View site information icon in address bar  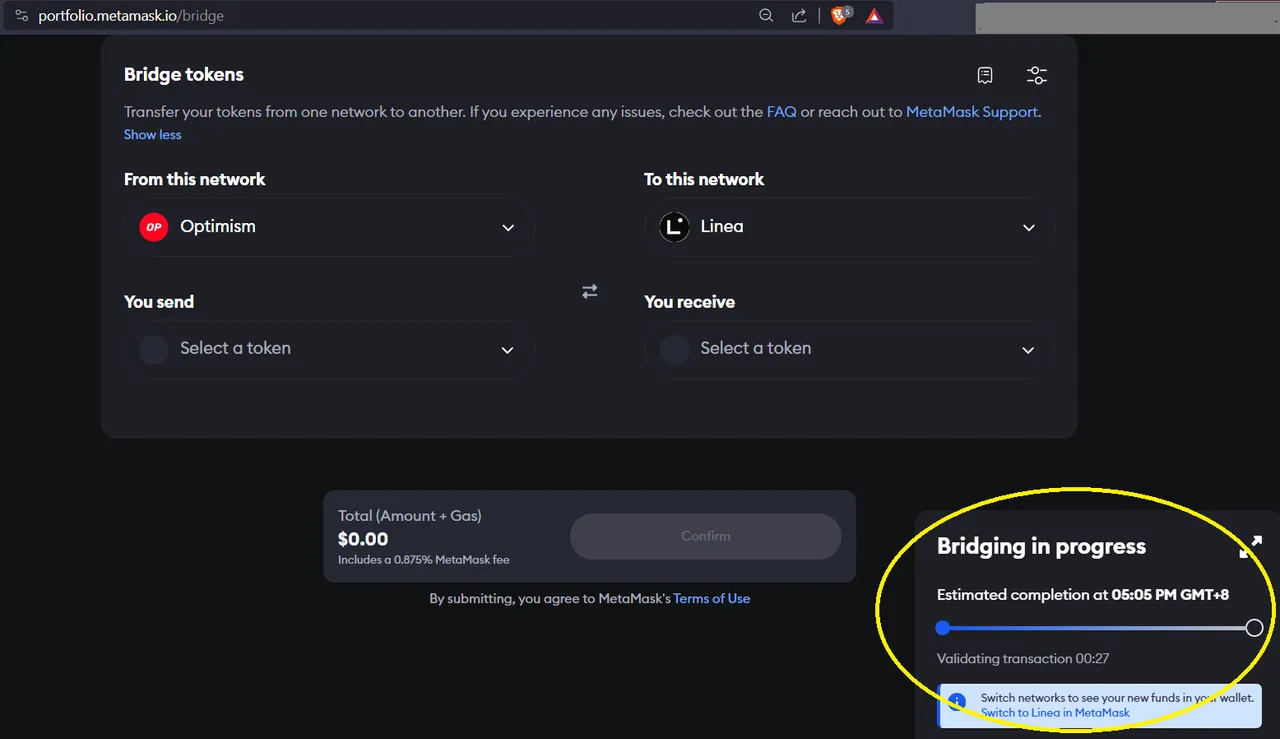21,16
